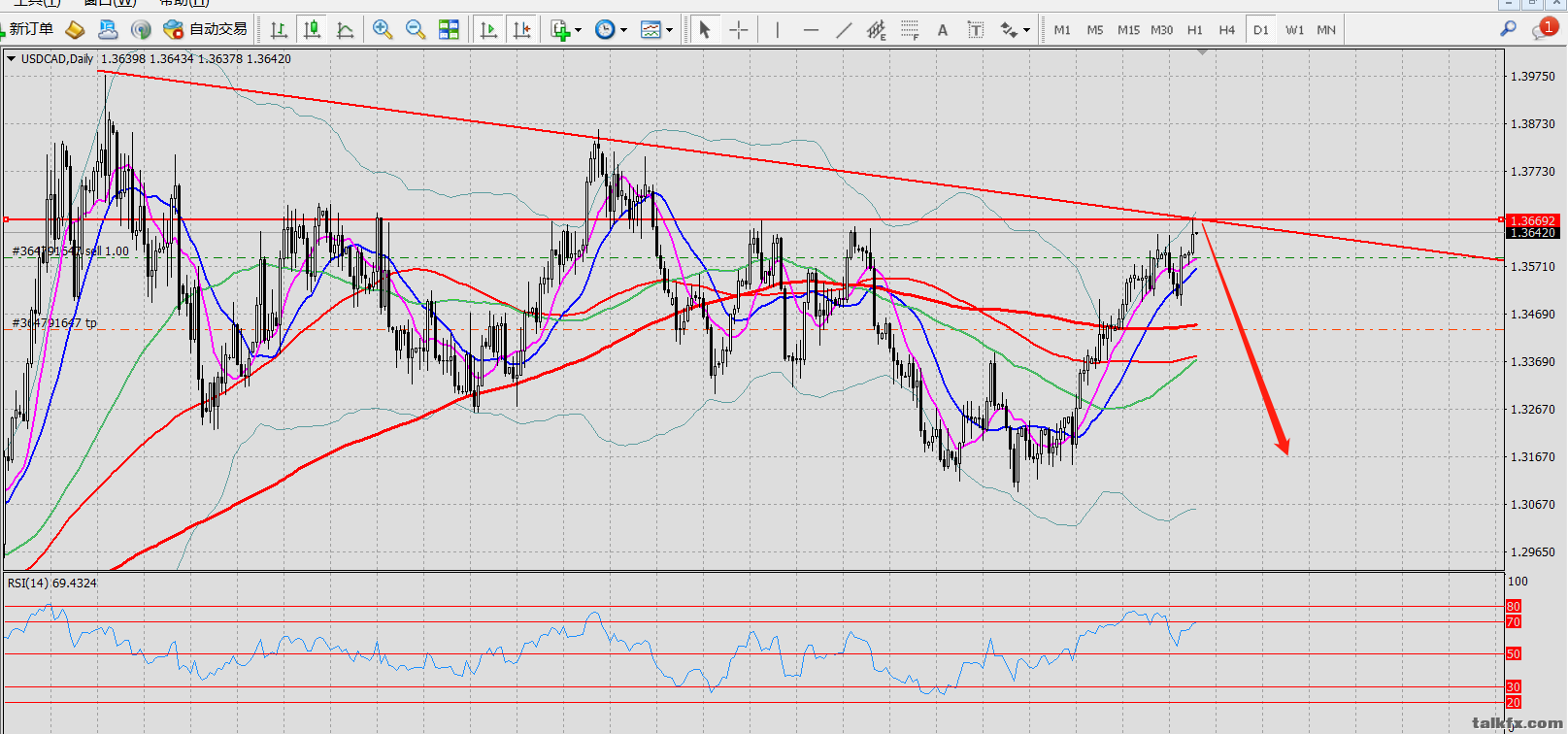
Task: Click the 1.36692 red price label
Action: pos(1534,220)
